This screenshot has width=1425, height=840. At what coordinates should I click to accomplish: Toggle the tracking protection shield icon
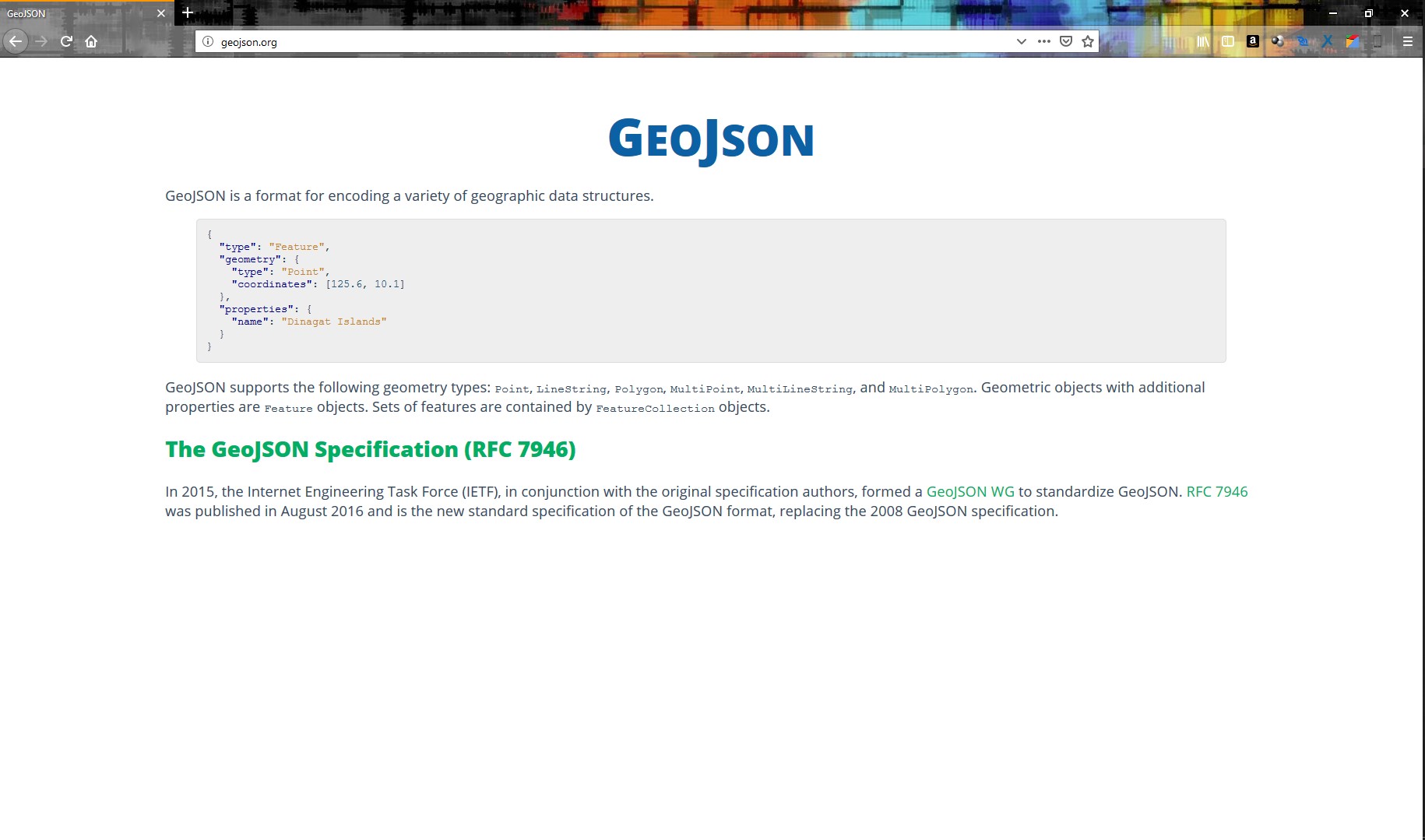(x=1066, y=41)
